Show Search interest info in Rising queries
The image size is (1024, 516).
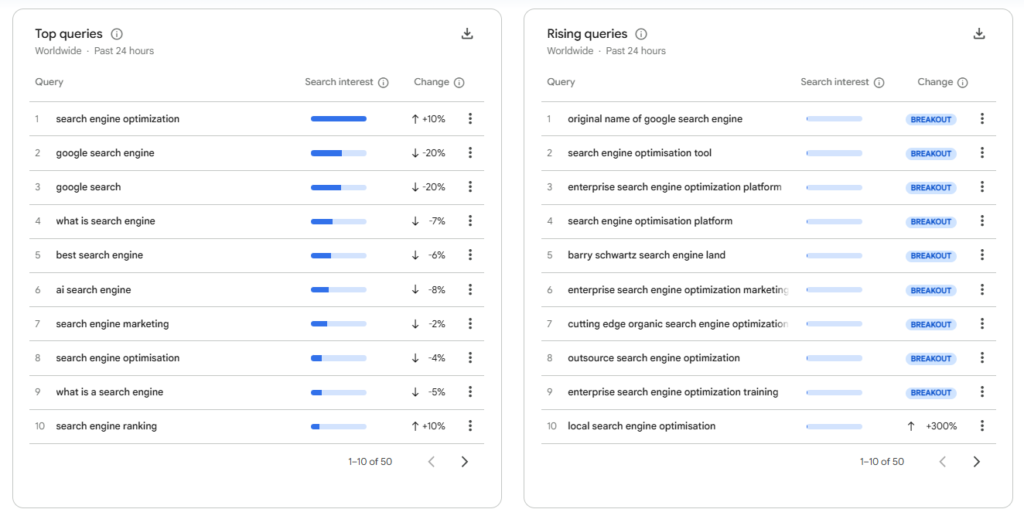[x=879, y=82]
